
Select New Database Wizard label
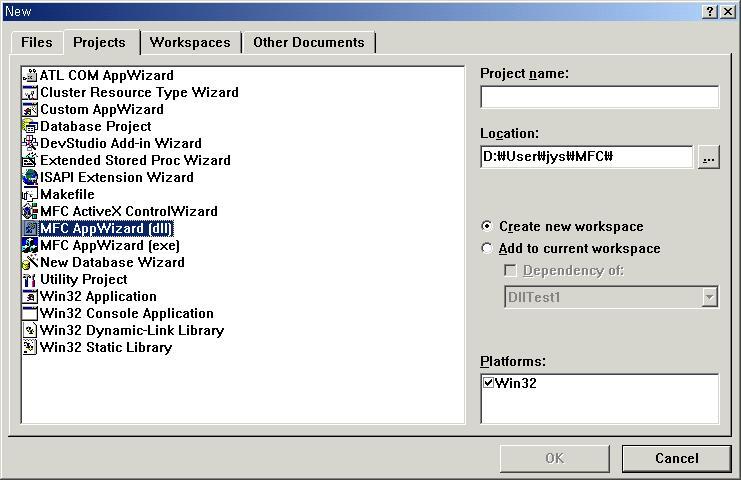click(112, 262)
